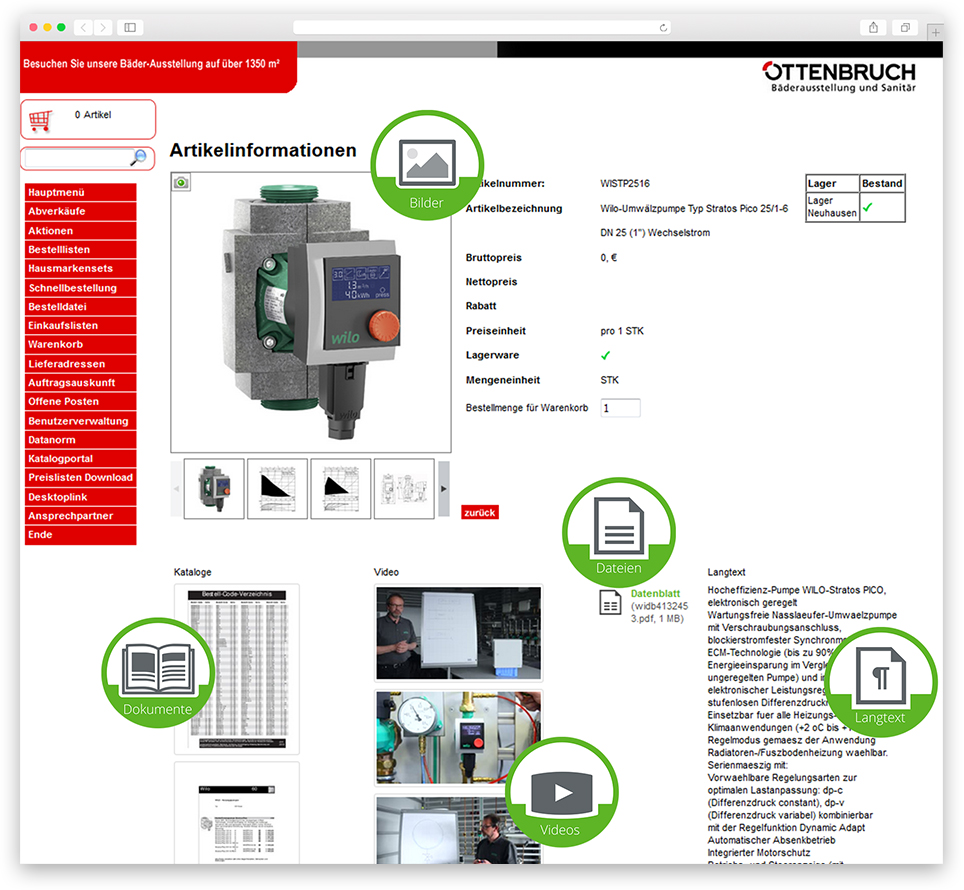Click the small green image zoom icon
Viewport: 964px width, 890px height.
coord(181,182)
